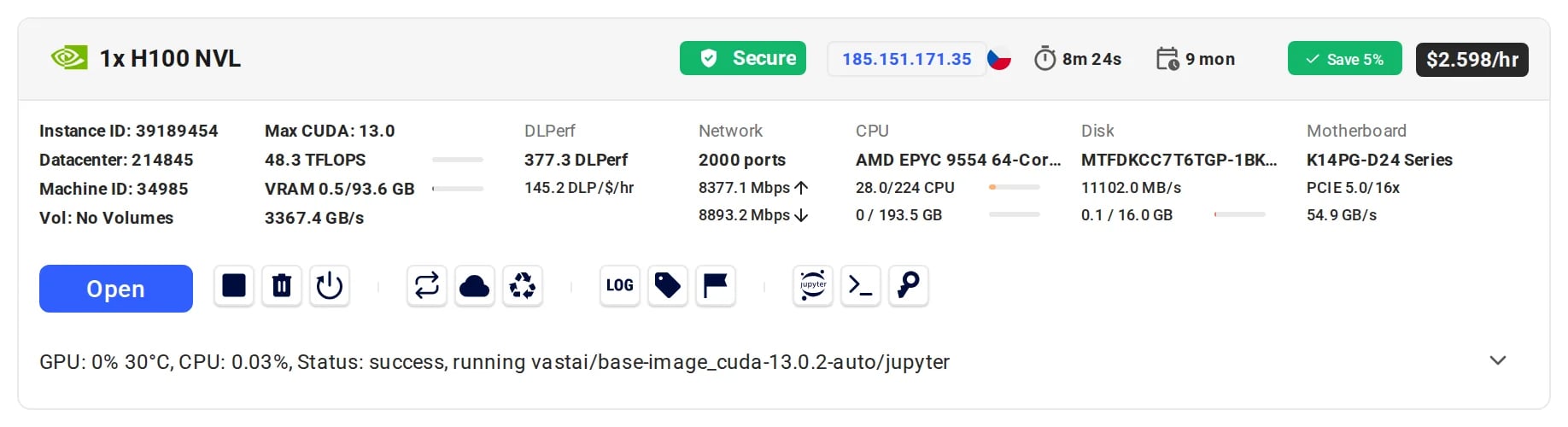Click AMD EPYC 9554 CPU name
1568x427 pixels.
point(958,160)
